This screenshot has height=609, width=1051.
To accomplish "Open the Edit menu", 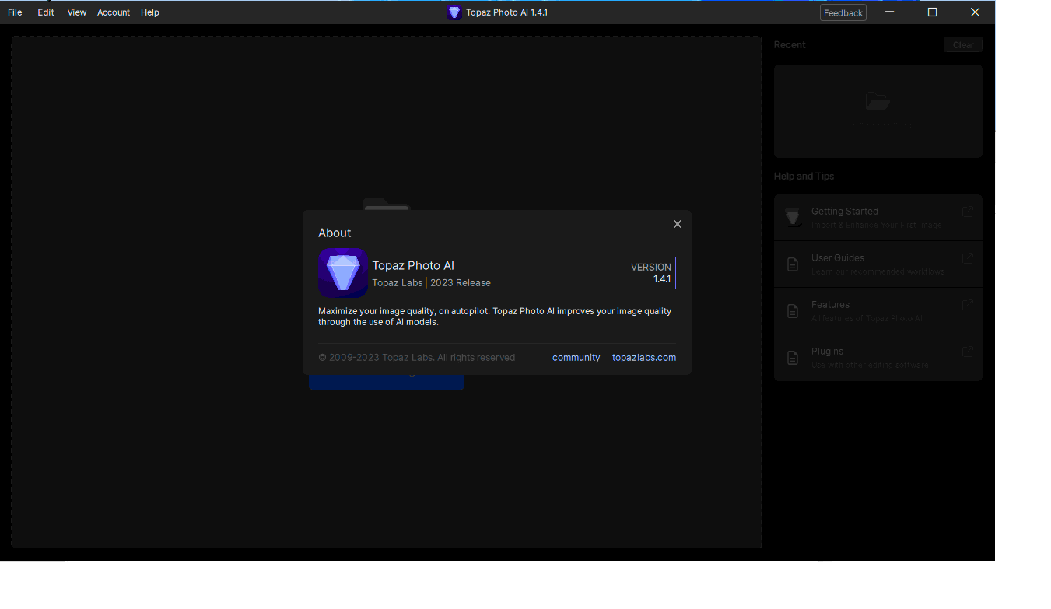I will tap(46, 13).
